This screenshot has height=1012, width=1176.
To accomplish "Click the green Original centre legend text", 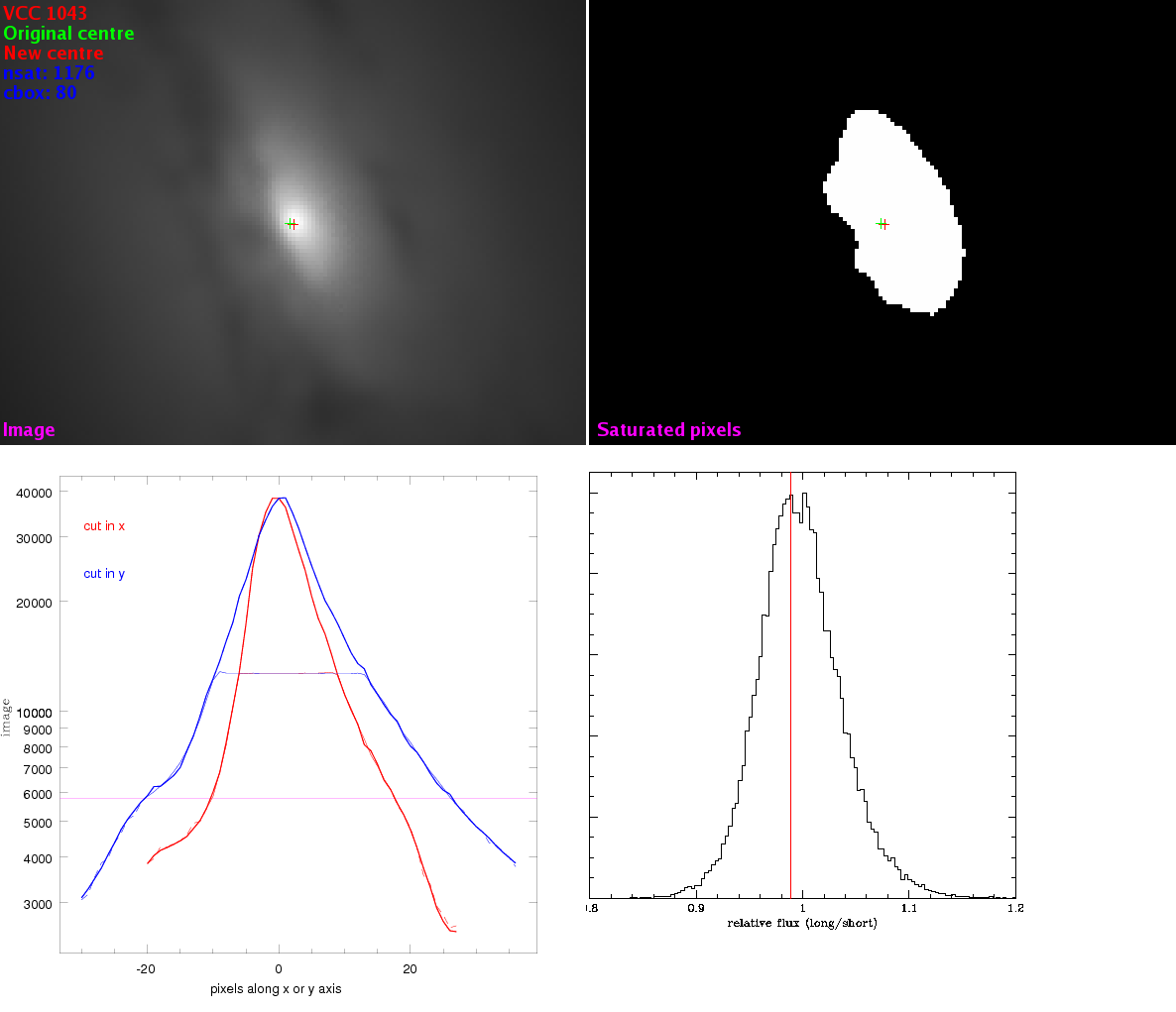I will [68, 33].
